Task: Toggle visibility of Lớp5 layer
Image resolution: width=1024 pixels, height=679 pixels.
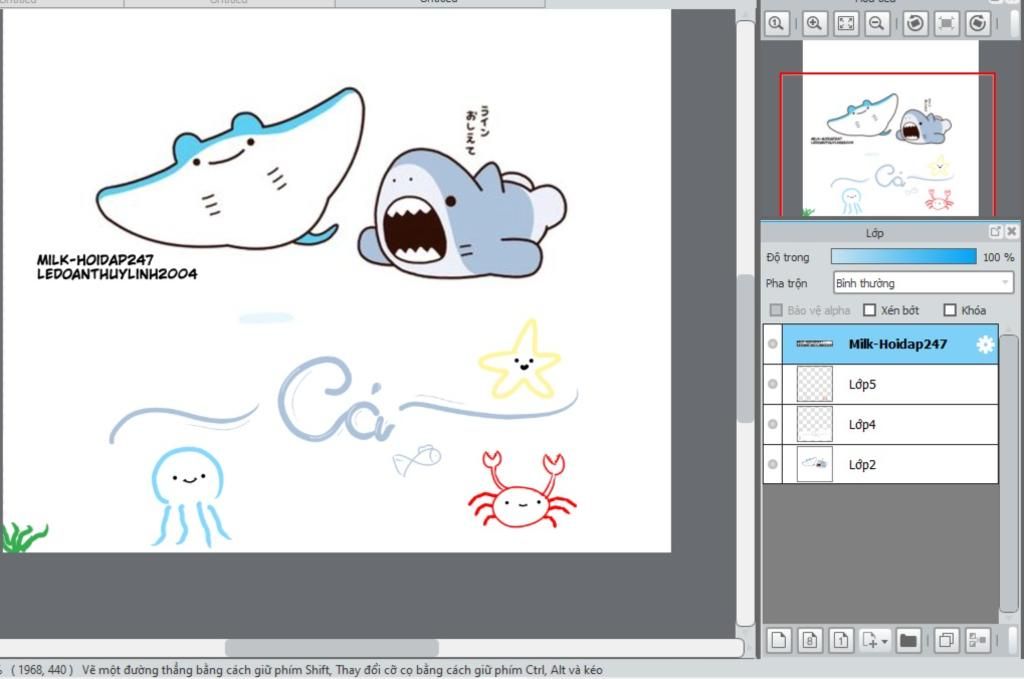Action: coord(773,384)
